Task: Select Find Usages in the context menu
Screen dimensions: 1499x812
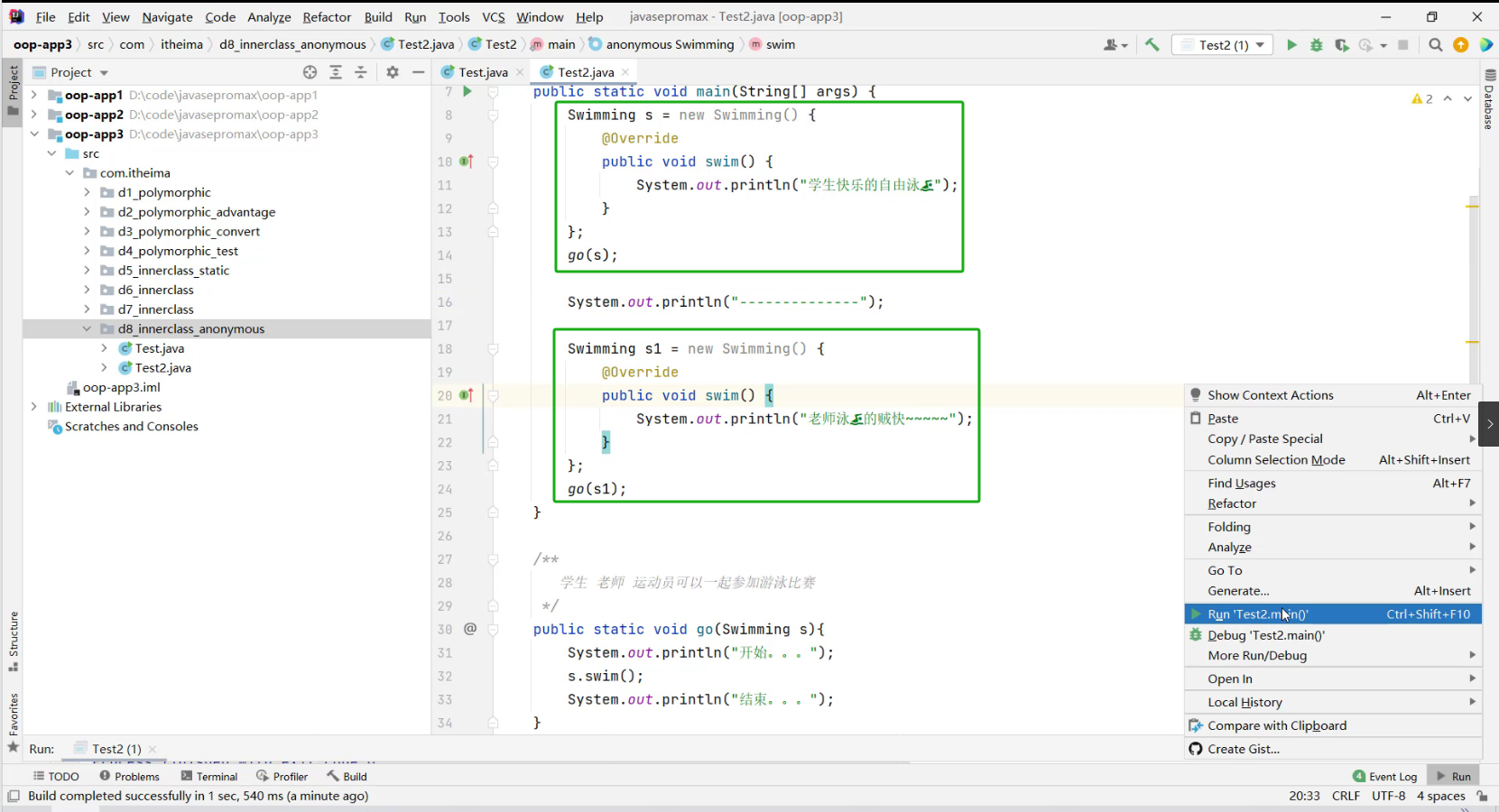Action: click(1333, 483)
